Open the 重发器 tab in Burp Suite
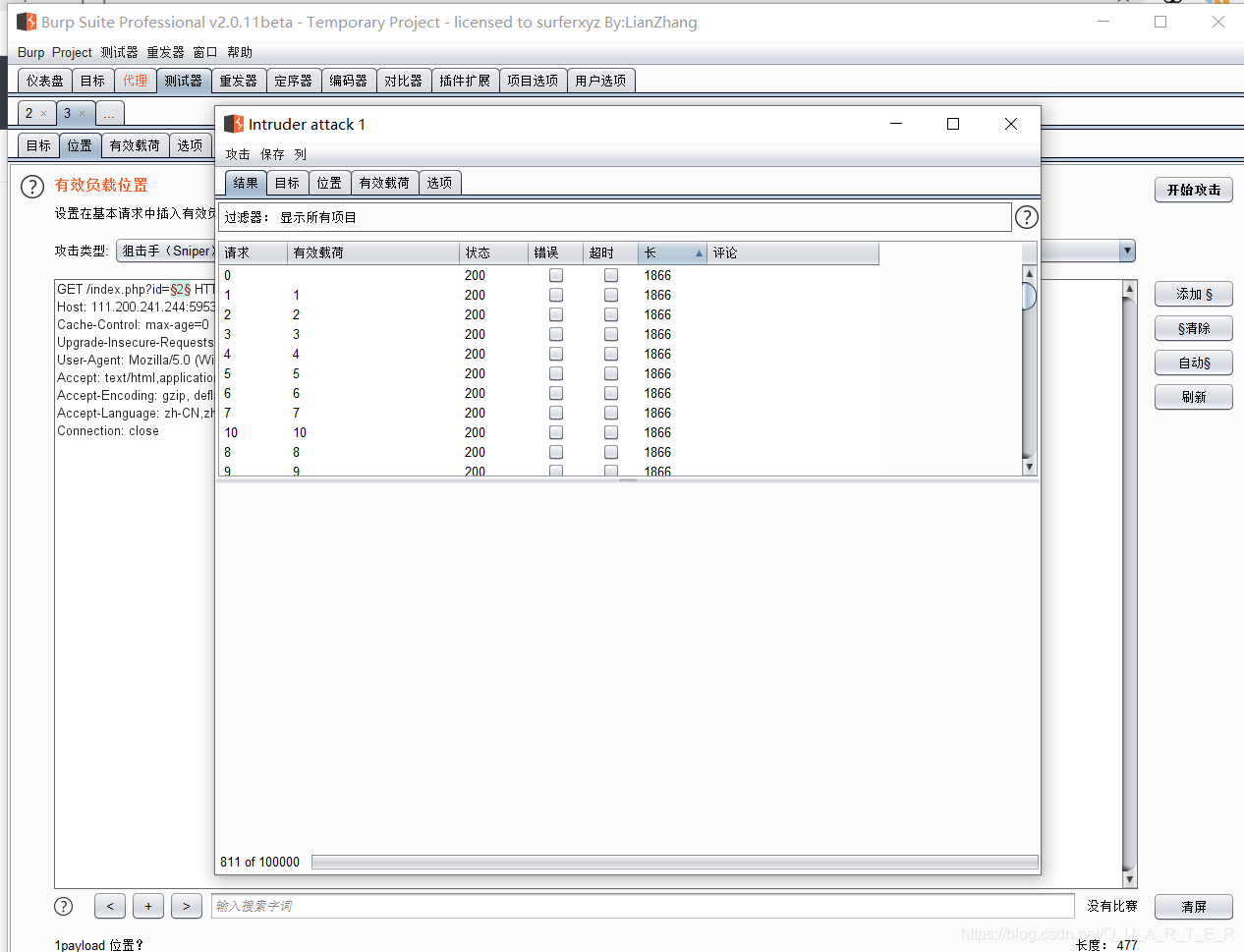 pos(239,81)
